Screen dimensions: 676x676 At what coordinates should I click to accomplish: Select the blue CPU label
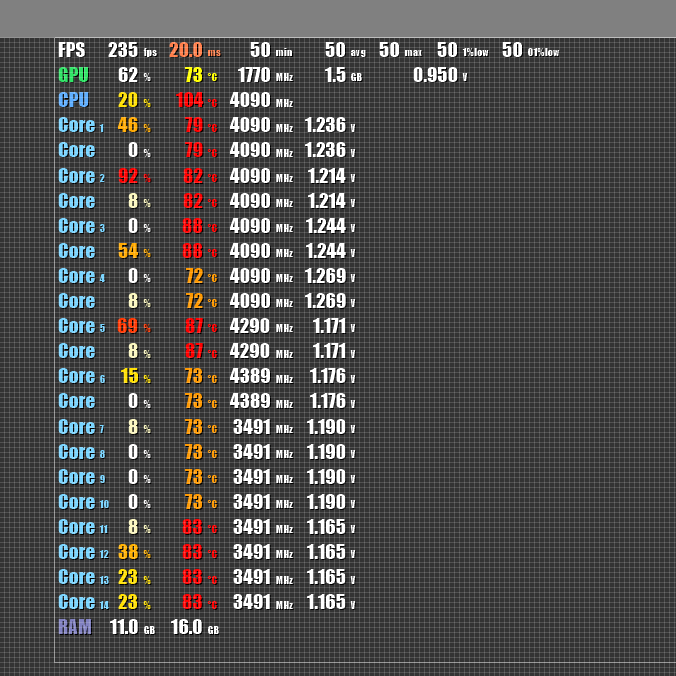(73, 100)
